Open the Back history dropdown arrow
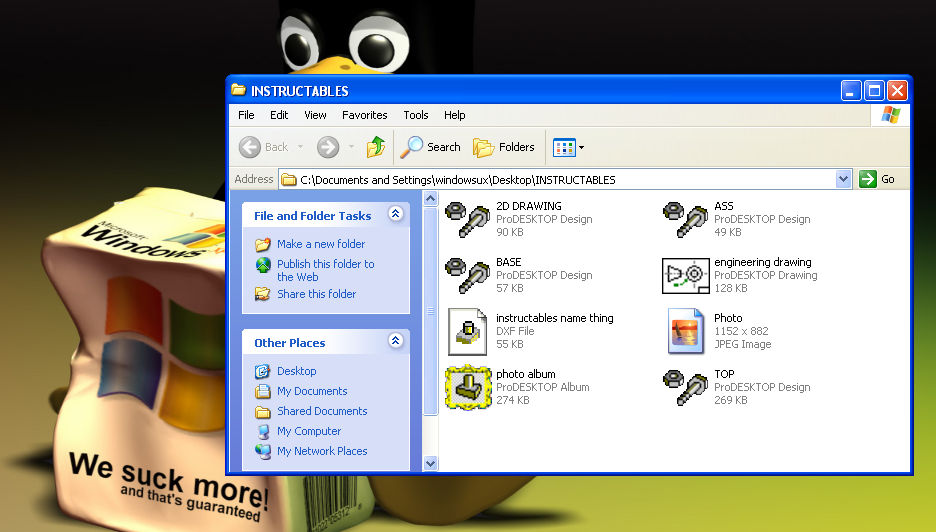This screenshot has width=936, height=532. coord(300,147)
